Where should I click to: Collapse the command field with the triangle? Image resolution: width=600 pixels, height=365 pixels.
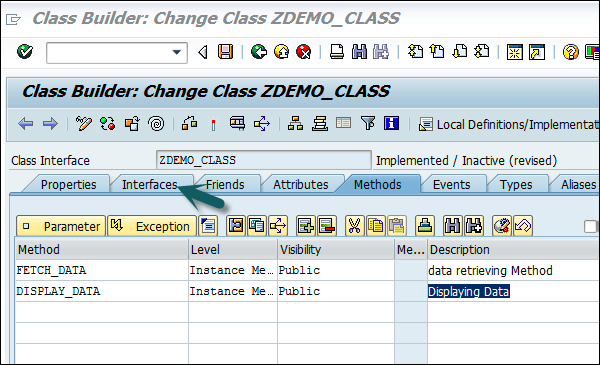[x=203, y=52]
